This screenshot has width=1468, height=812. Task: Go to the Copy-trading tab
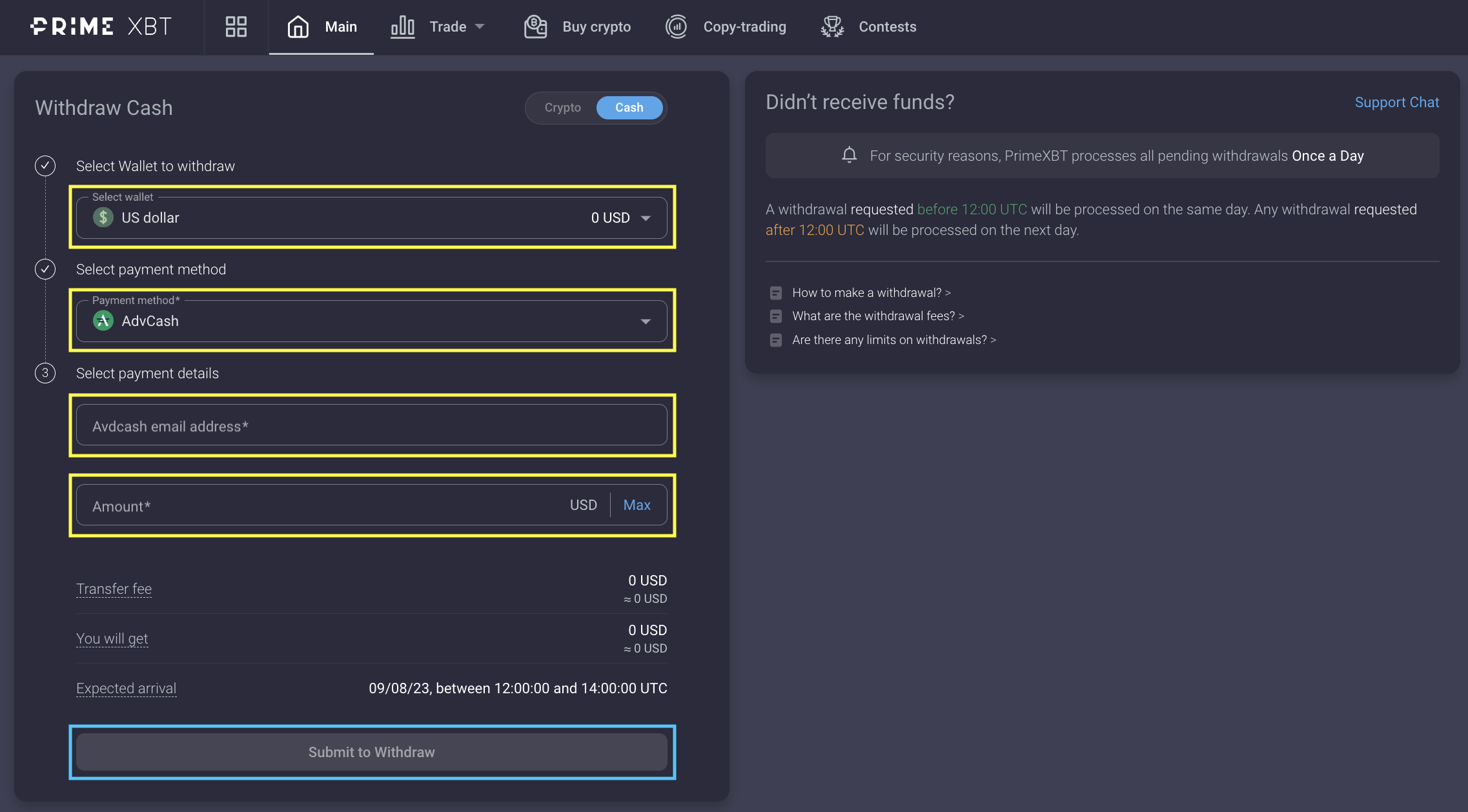point(744,26)
